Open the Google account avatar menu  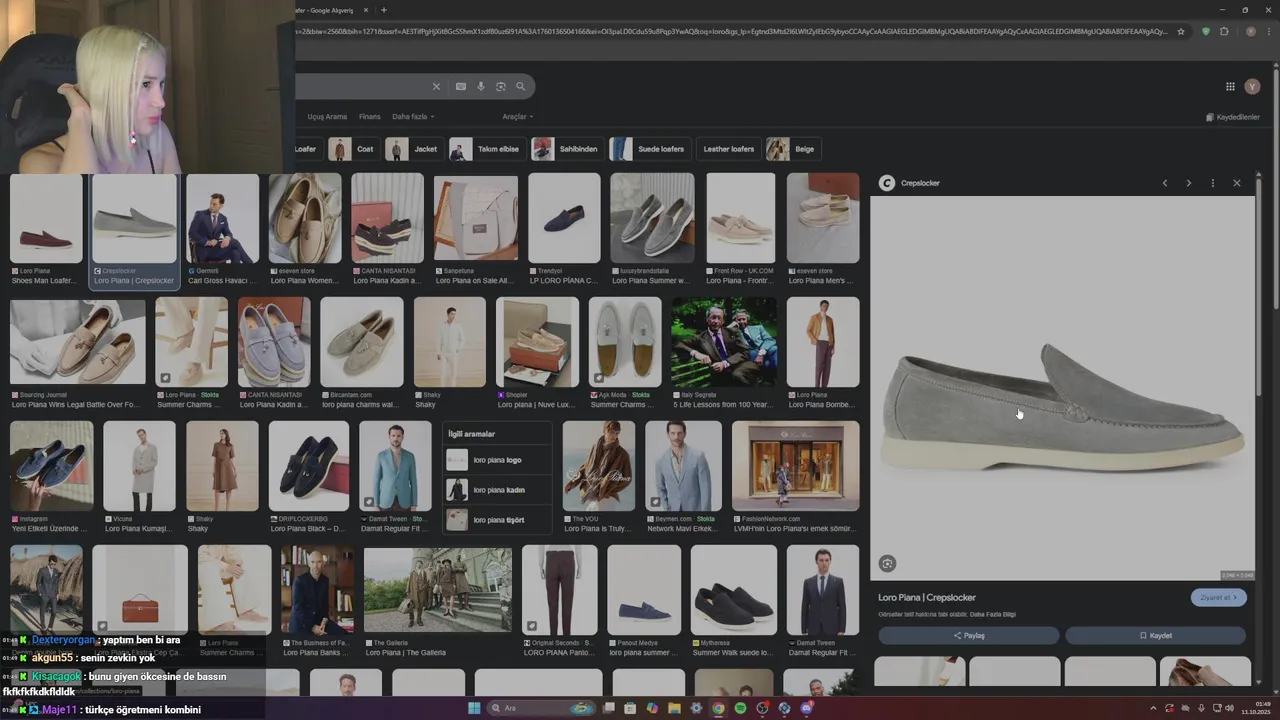coord(1252,87)
